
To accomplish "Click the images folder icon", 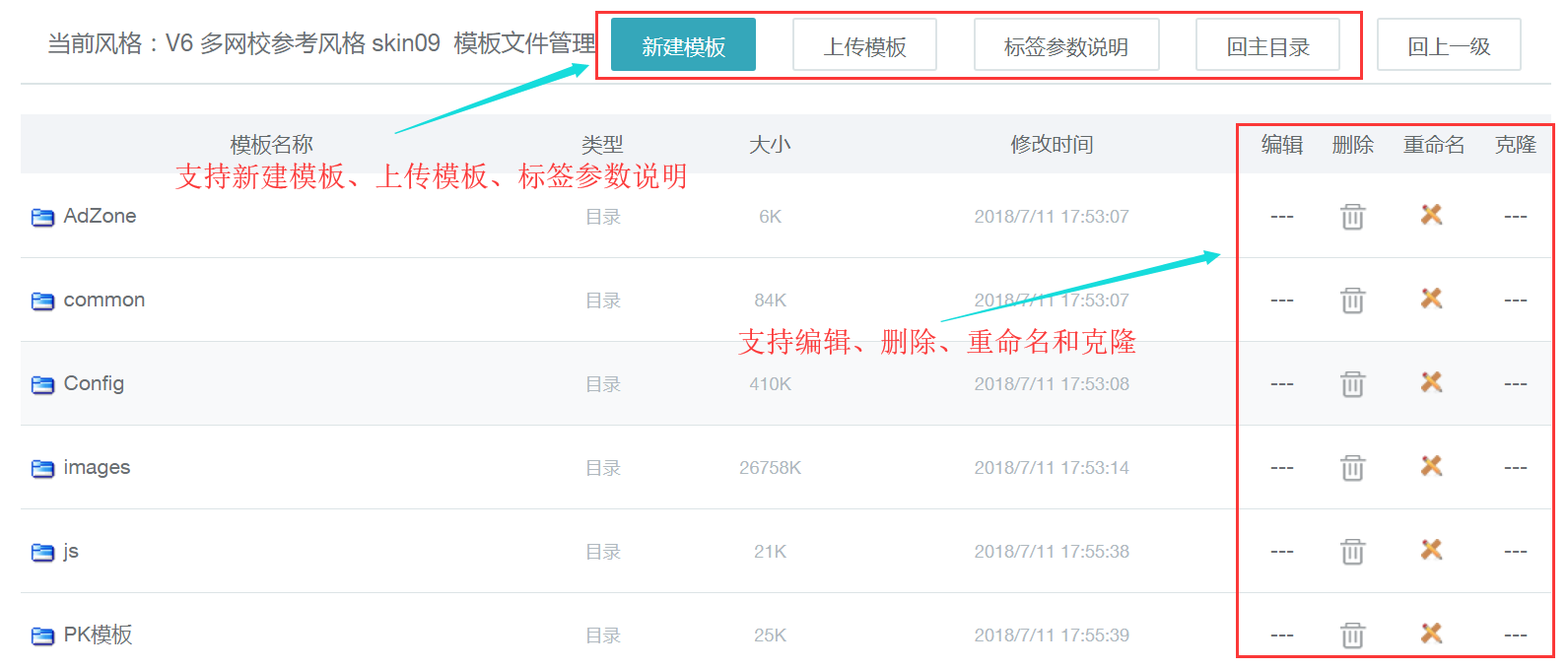I will point(42,468).
